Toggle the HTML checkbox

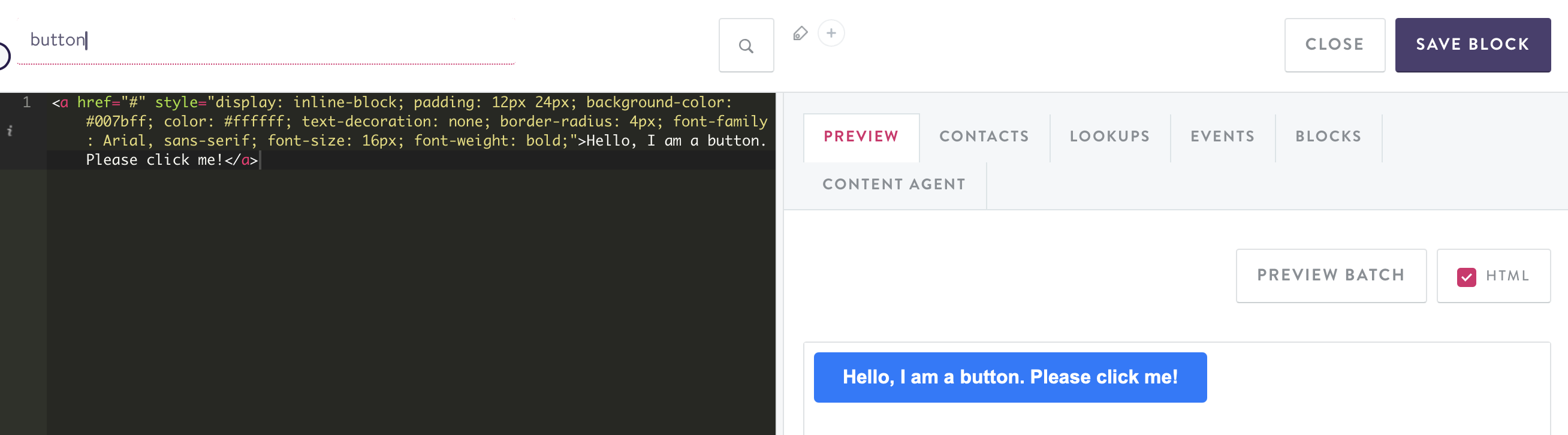(1466, 277)
